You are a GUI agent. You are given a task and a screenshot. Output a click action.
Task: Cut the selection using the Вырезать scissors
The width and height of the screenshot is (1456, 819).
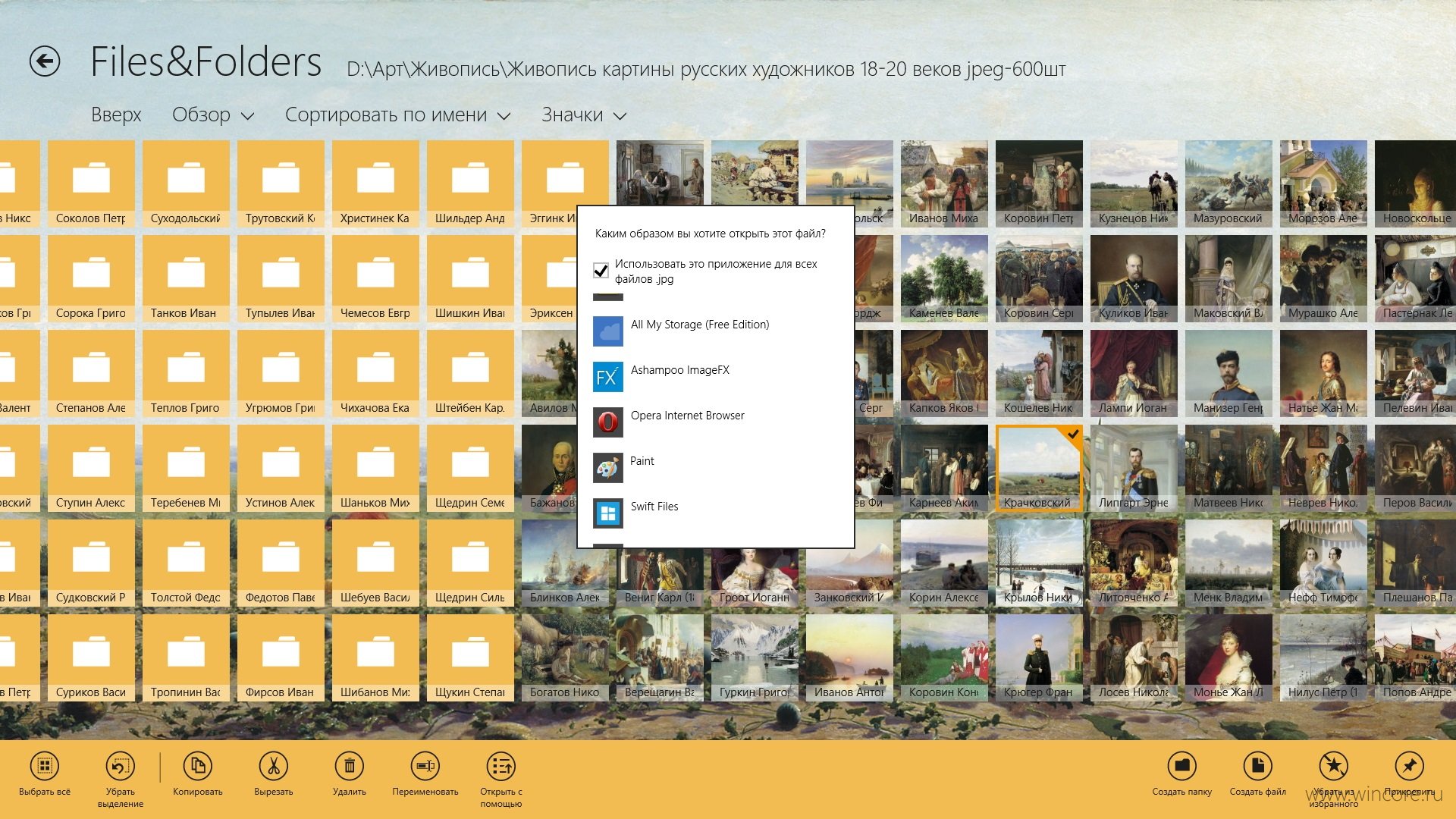coord(274,766)
